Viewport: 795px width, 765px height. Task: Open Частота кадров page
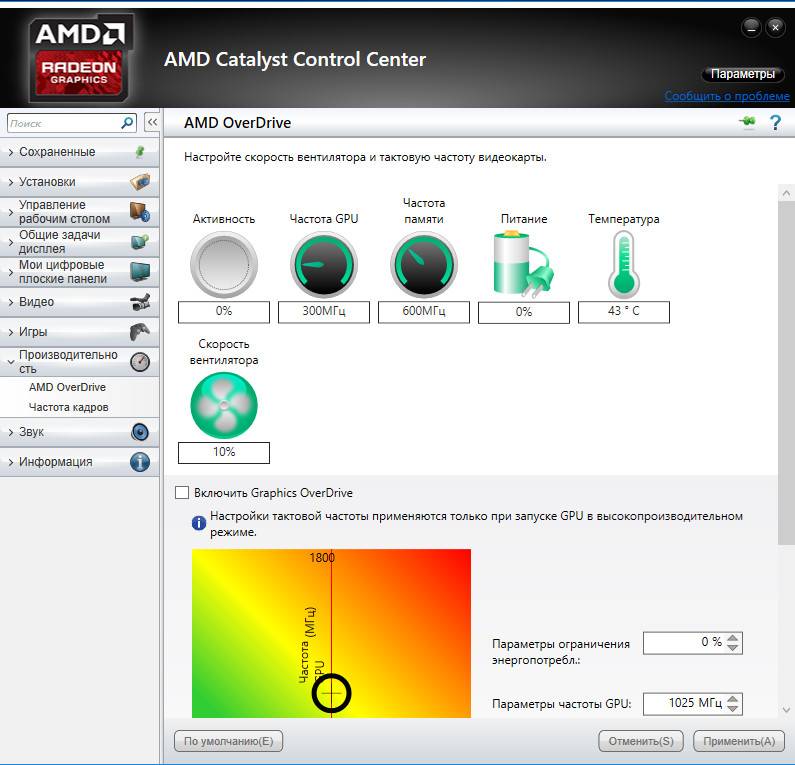pyautogui.click(x=68, y=407)
